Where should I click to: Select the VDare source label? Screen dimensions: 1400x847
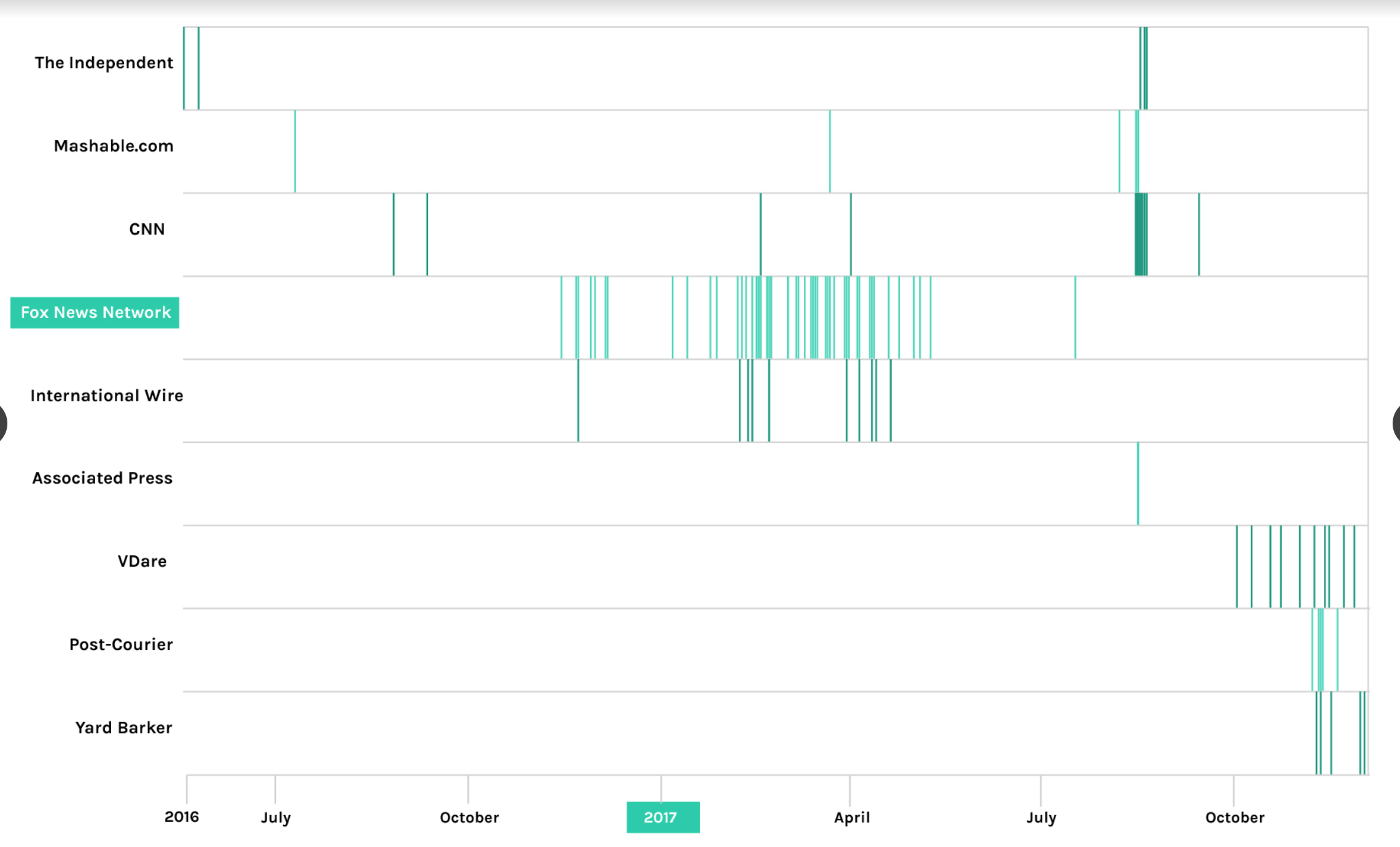142,561
